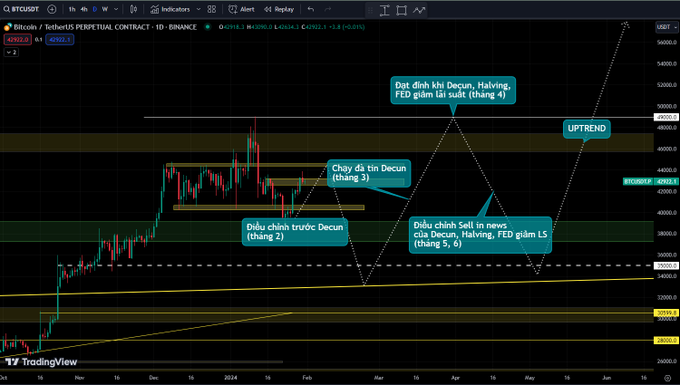680x385 pixels.
Task: Click the red sell price 42922.0 button
Action: coord(17,39)
